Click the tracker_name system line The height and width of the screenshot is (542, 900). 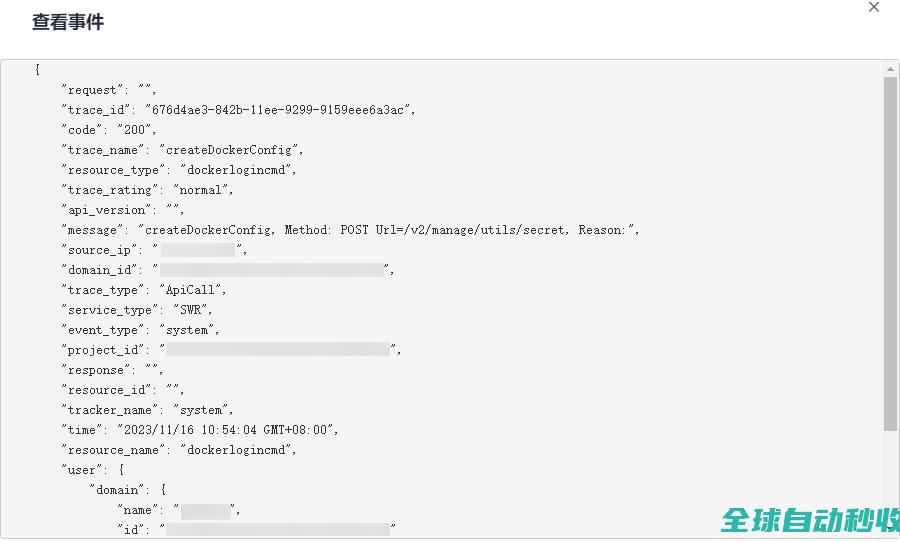click(147, 410)
